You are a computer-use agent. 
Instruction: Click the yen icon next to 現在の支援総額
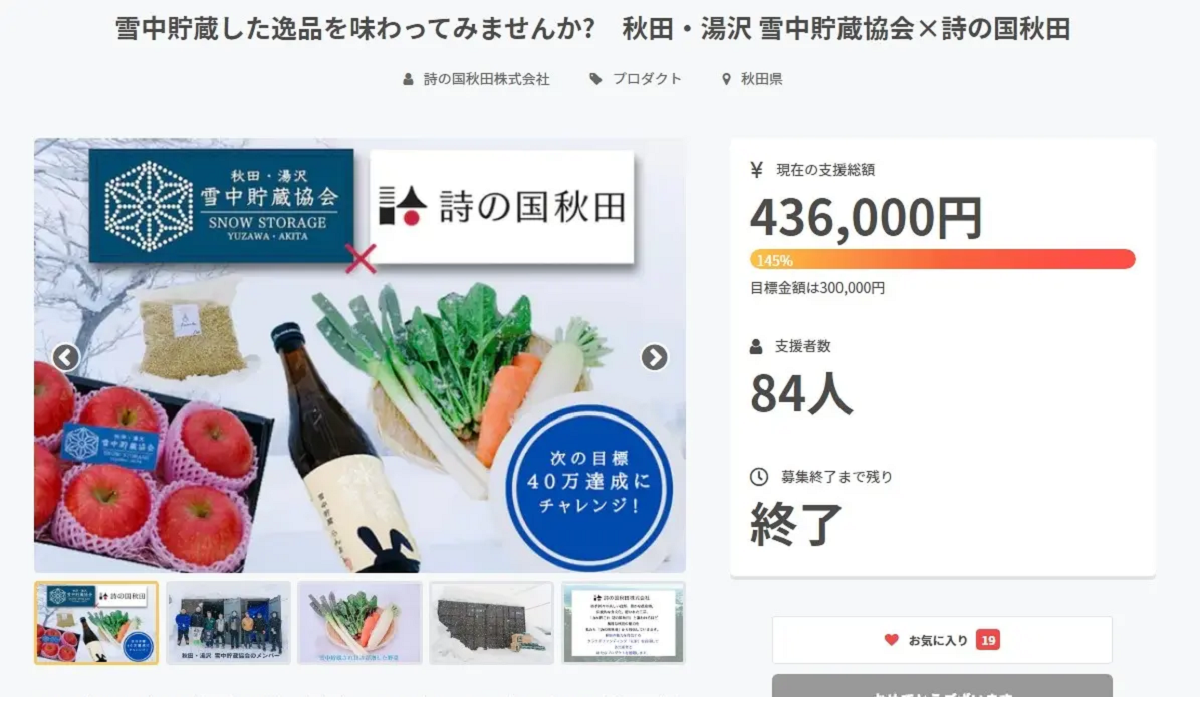pyautogui.click(x=757, y=170)
